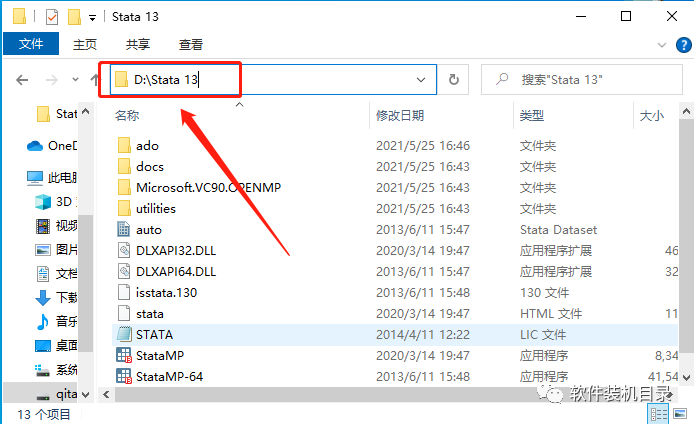This screenshot has height=424, width=694.
Task: Click the StataMP-64 application icon
Action: [x=124, y=376]
